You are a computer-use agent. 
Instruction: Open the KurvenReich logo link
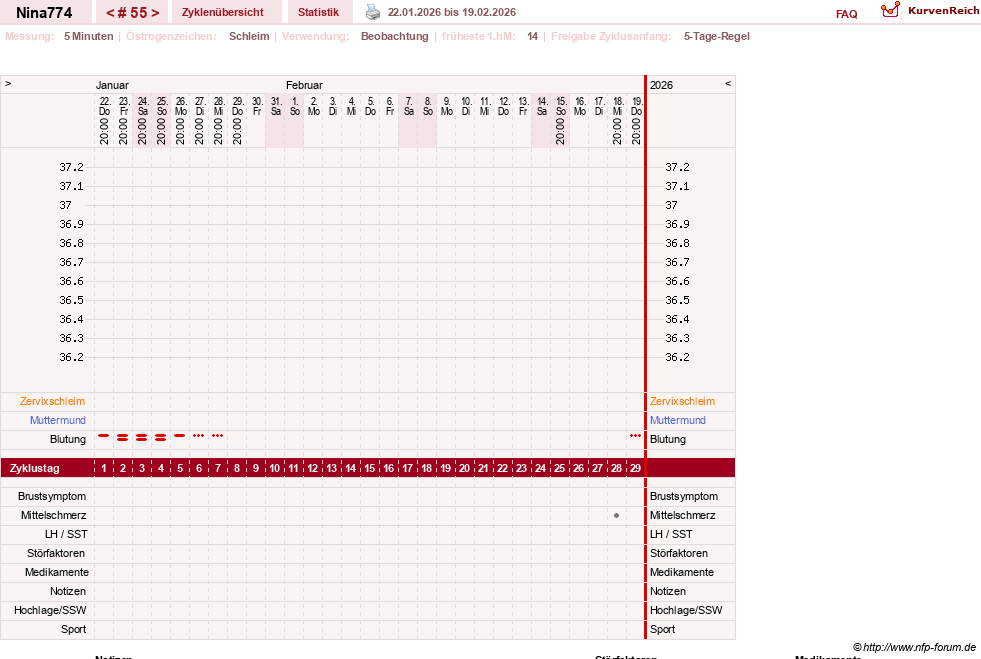(x=930, y=11)
